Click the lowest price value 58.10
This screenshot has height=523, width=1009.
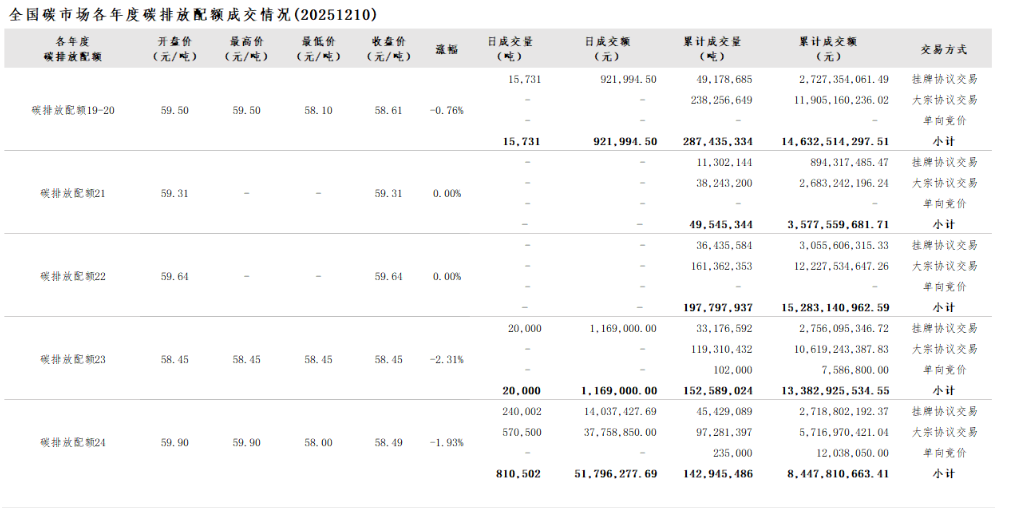(318, 110)
